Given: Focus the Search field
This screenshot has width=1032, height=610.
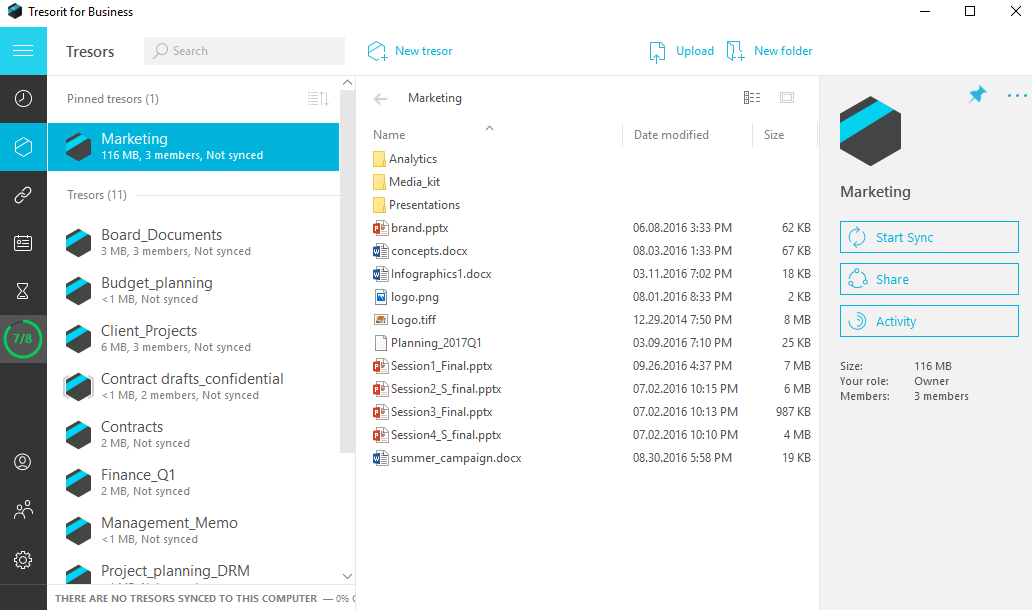Looking at the screenshot, I should click(244, 51).
